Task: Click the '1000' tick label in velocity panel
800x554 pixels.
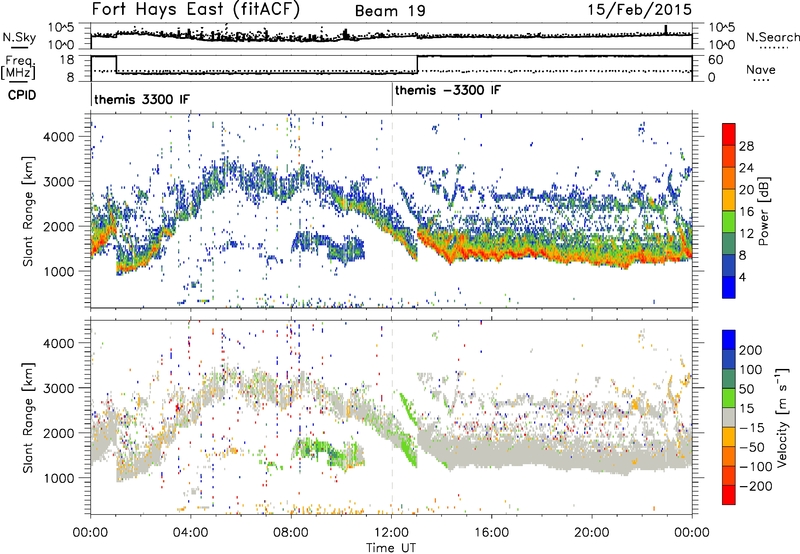Action: 58,478
